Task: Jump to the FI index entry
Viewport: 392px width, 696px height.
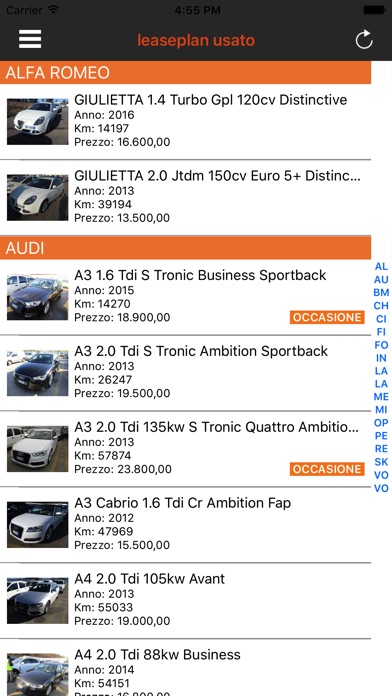Action: pyautogui.click(x=381, y=332)
